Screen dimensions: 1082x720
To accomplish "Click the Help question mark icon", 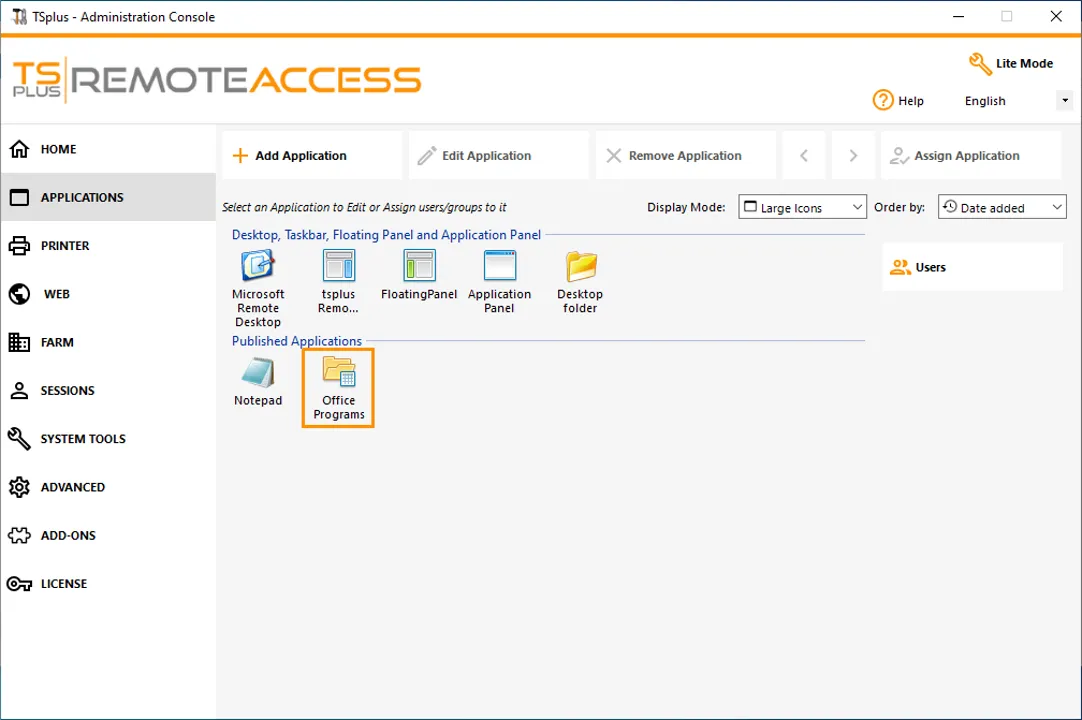I will [x=884, y=100].
